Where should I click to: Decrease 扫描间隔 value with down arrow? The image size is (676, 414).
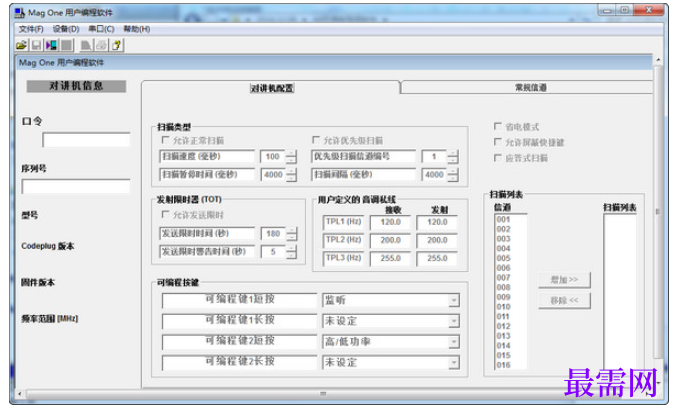click(x=452, y=178)
